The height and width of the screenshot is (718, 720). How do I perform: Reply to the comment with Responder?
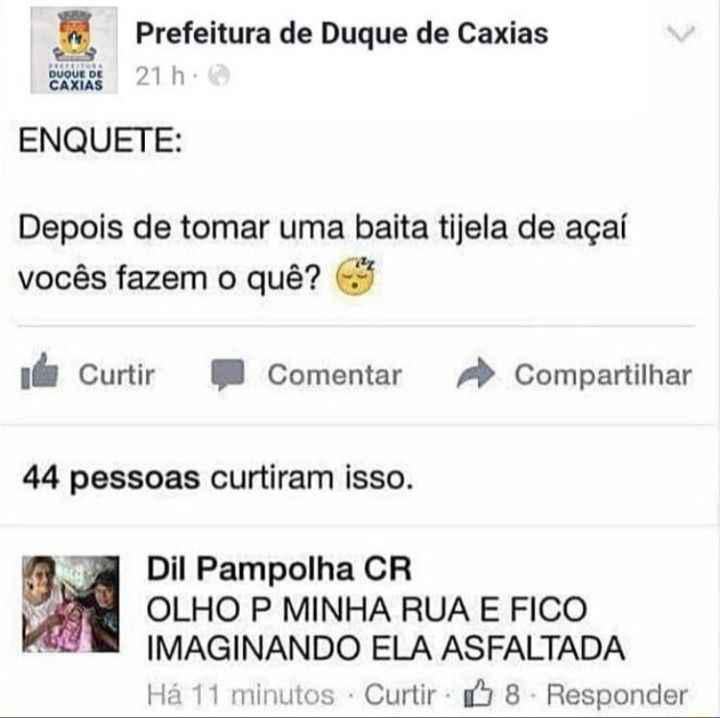[617, 695]
